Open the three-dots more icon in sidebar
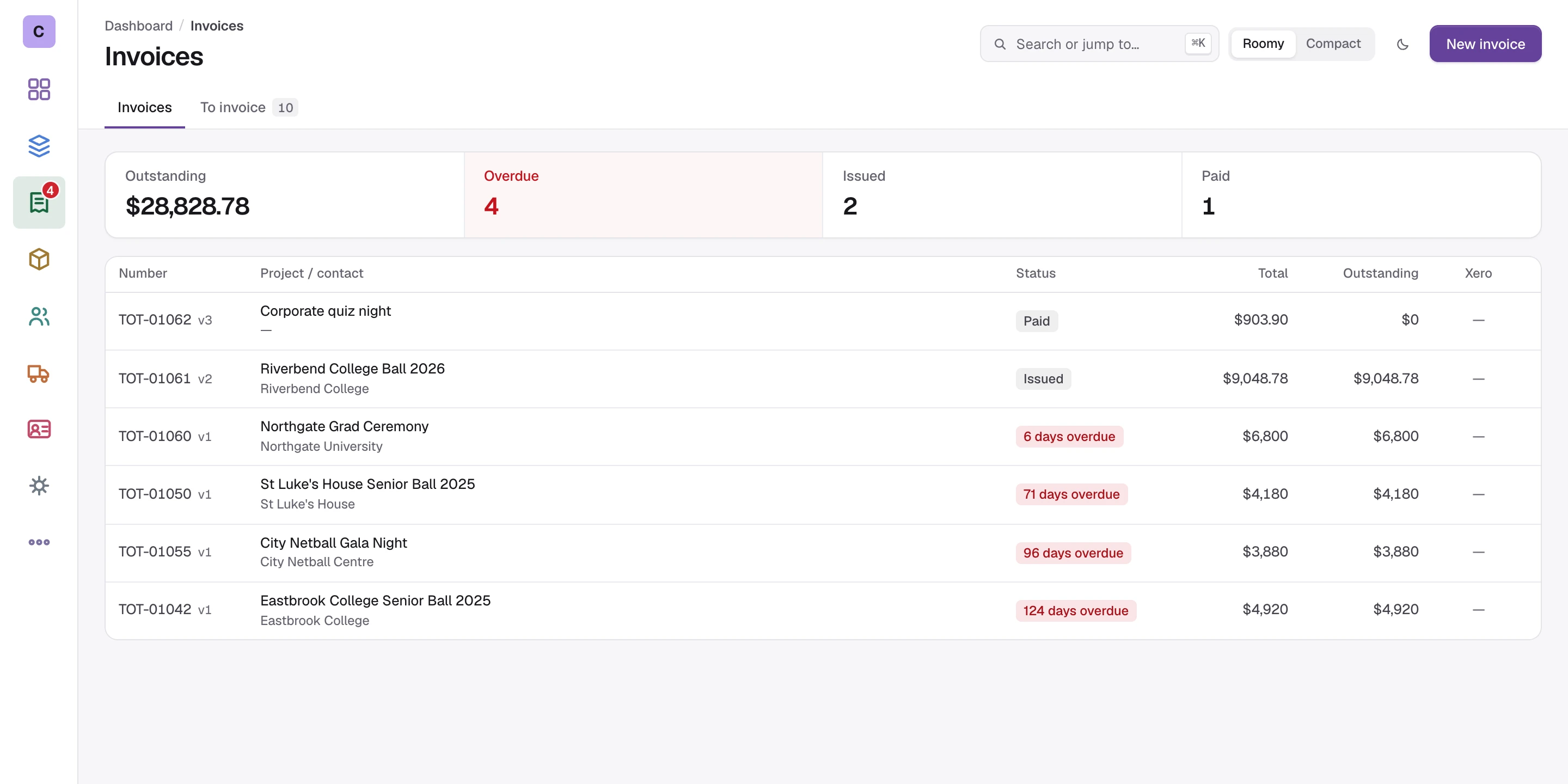The width and height of the screenshot is (1568, 784). 39,542
